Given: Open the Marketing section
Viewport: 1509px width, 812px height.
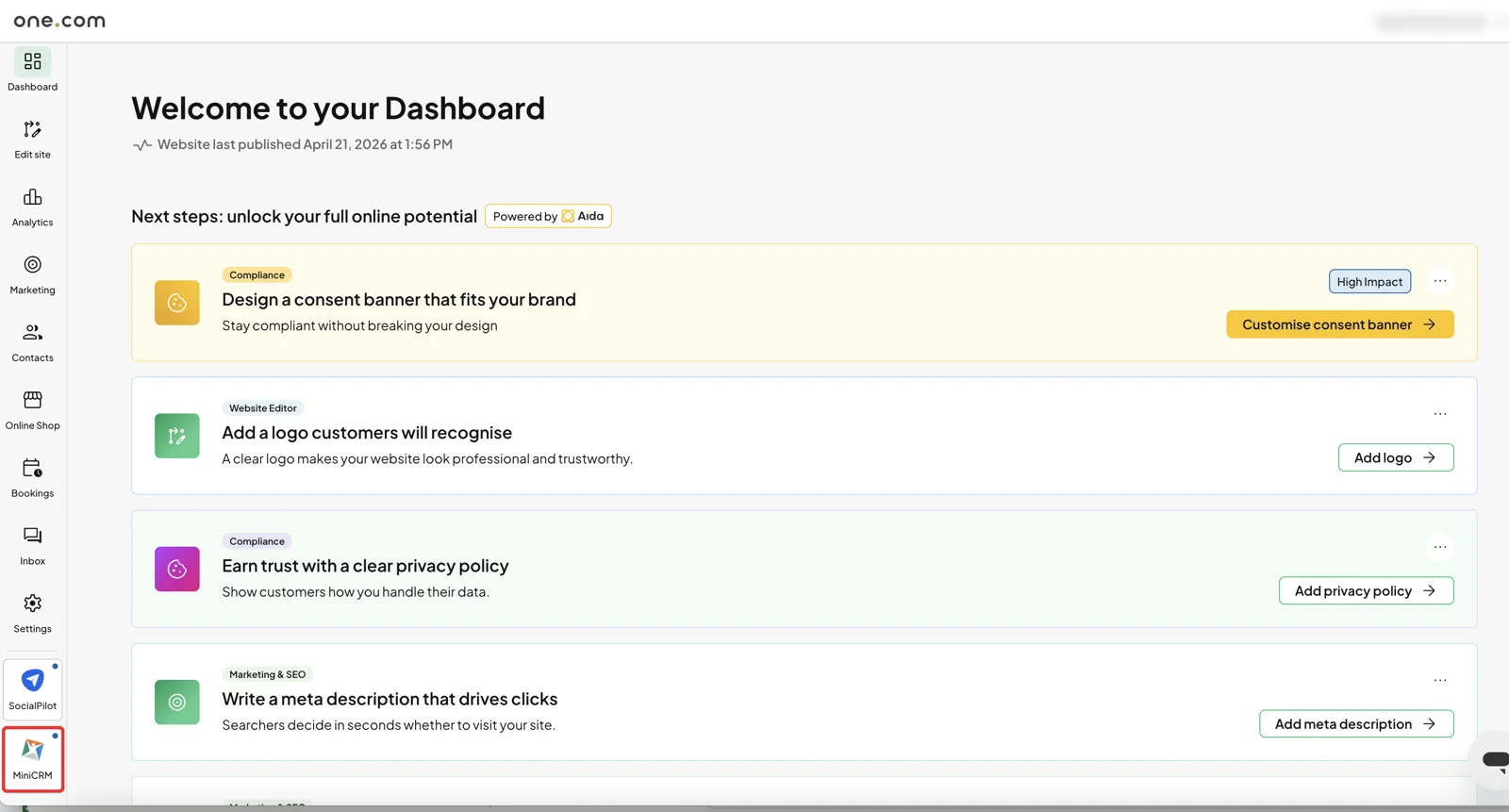Looking at the screenshot, I should click(x=33, y=274).
